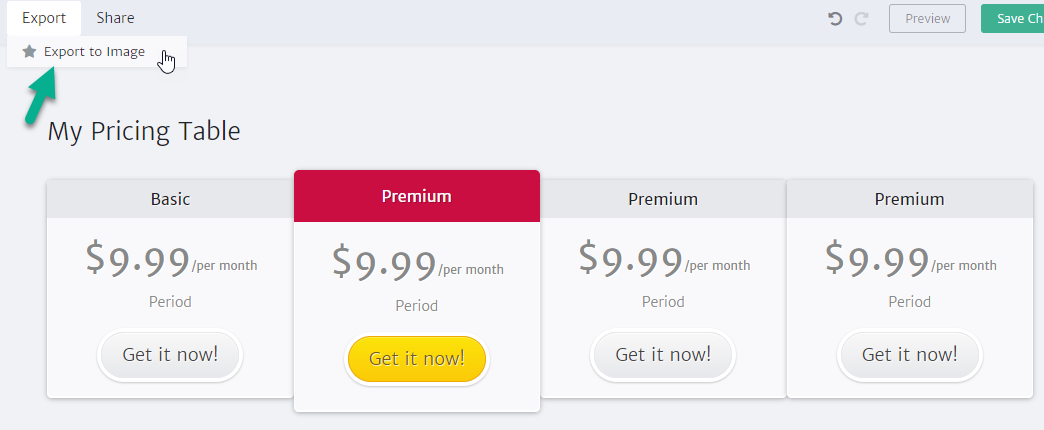Select the red Premium header
Screen dimensions: 1044x430
click(x=417, y=196)
